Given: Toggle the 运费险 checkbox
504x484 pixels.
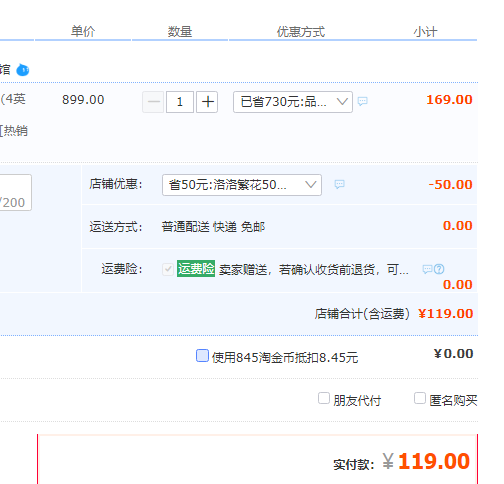Looking at the screenshot, I should 168,269.
